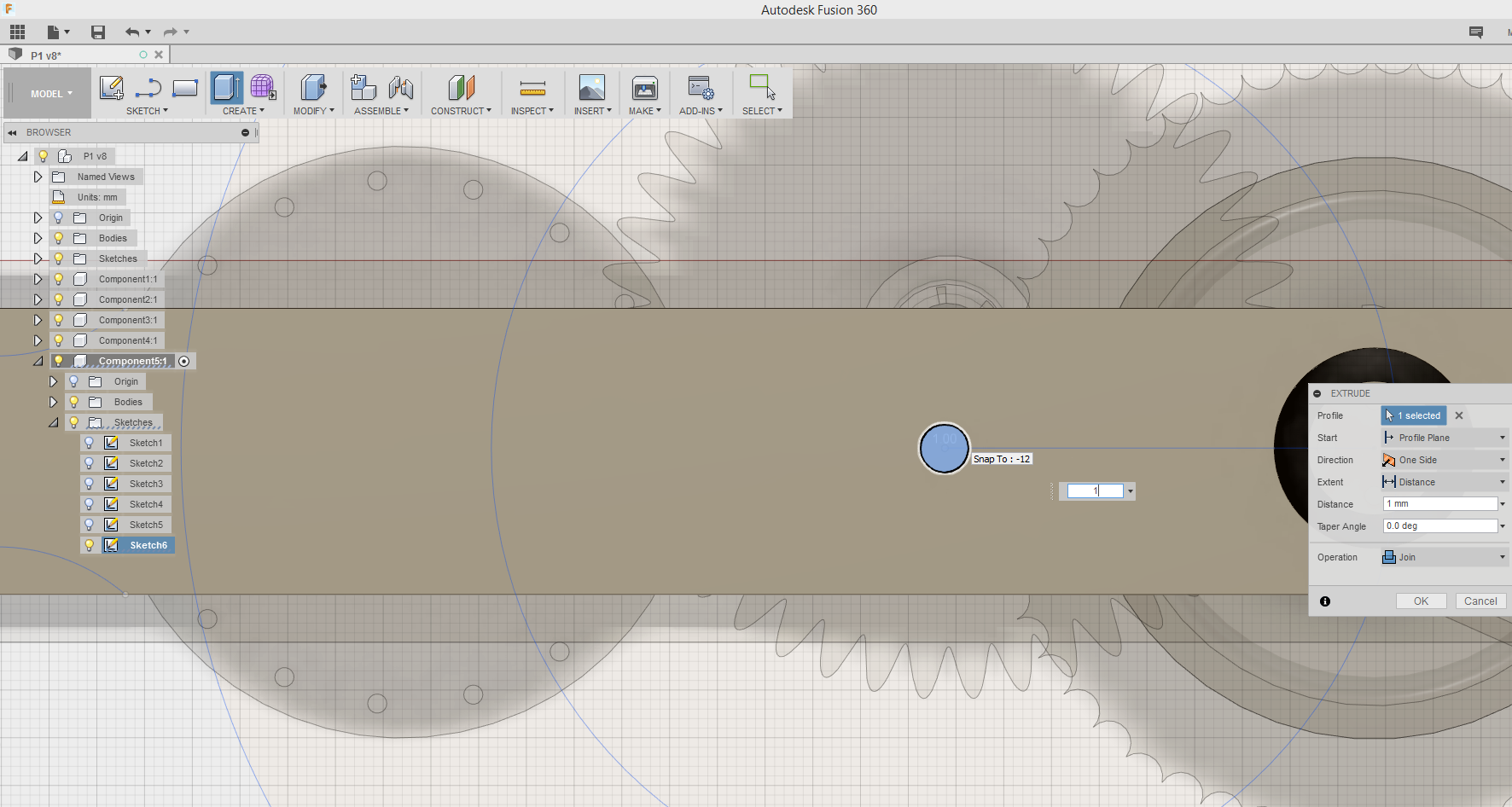The image size is (1512, 807).
Task: Open the SKETCH menu
Action: (147, 111)
